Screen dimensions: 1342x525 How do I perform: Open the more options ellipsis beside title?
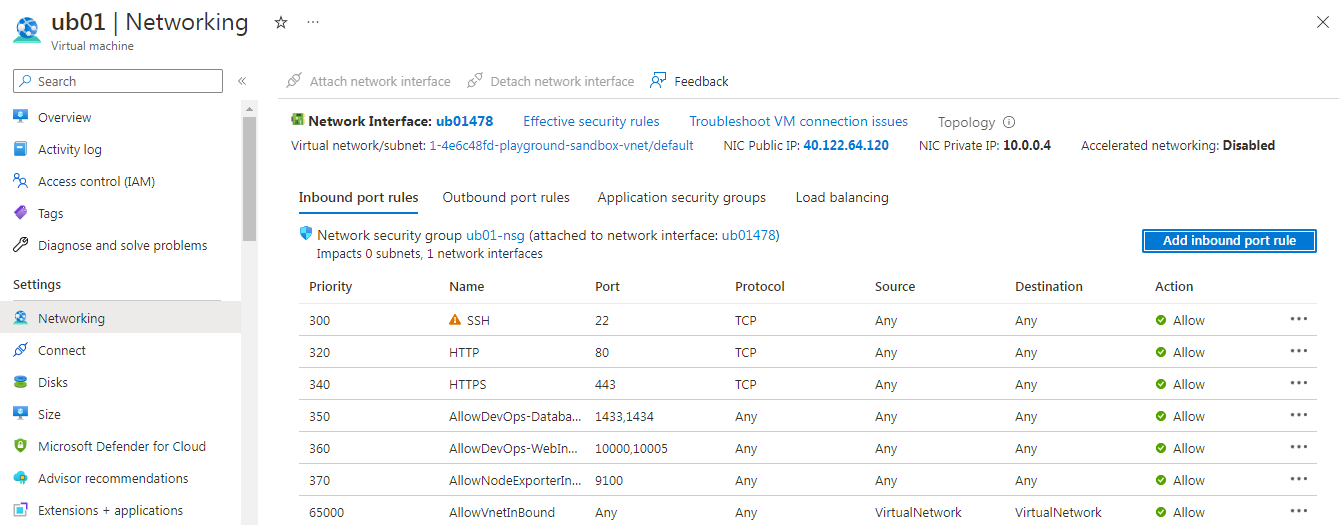pos(313,22)
